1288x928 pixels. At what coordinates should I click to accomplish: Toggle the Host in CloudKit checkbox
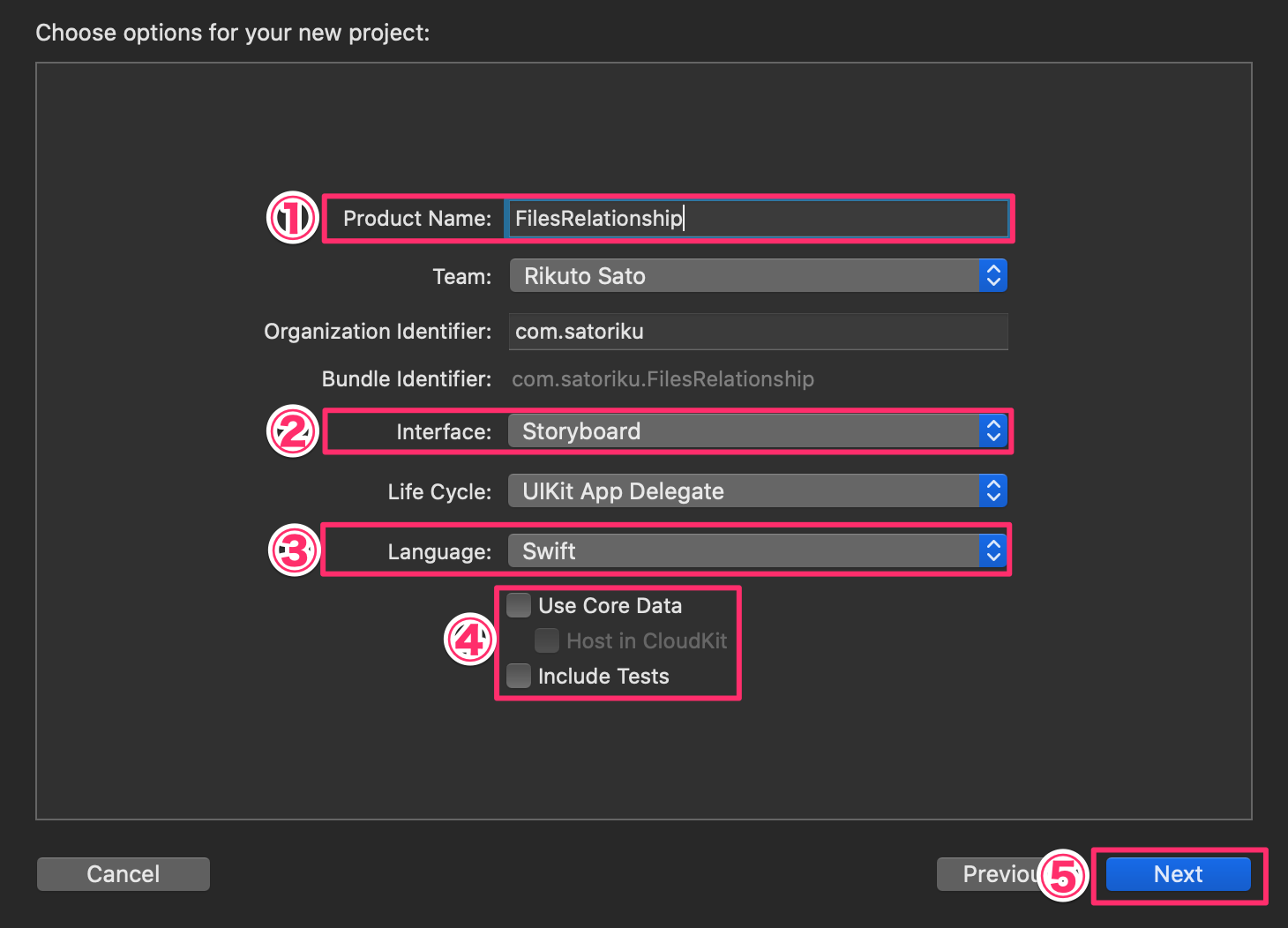tap(547, 641)
